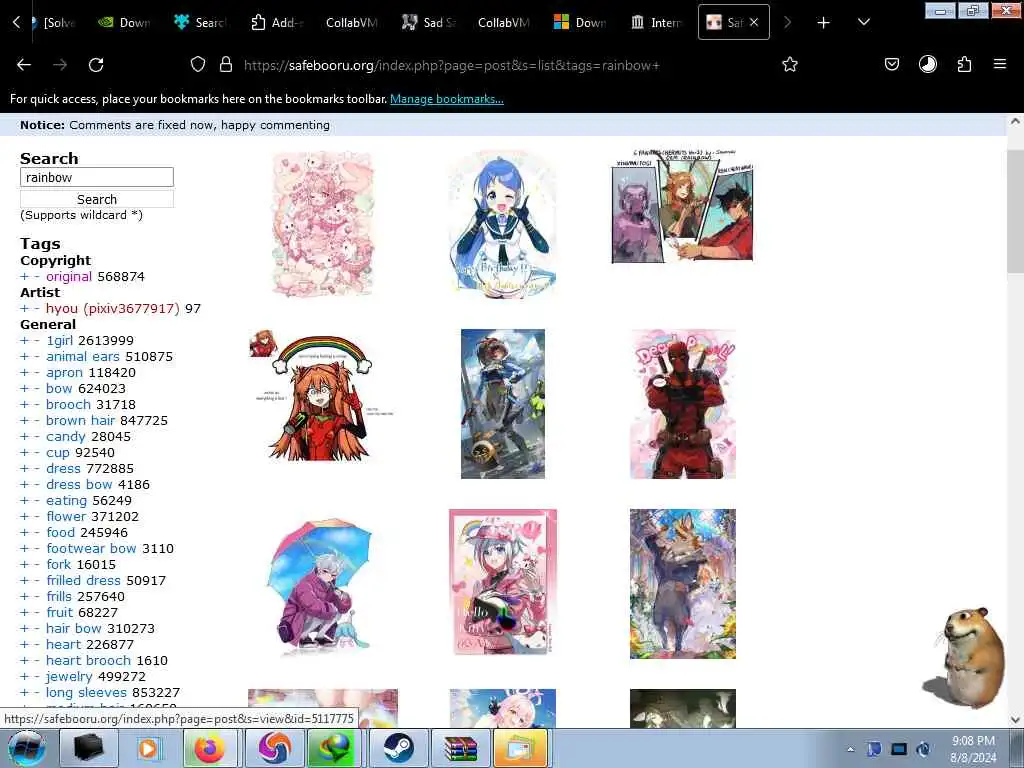This screenshot has height=768, width=1024.
Task: Open the three-panel comic thumbnail
Action: point(682,207)
